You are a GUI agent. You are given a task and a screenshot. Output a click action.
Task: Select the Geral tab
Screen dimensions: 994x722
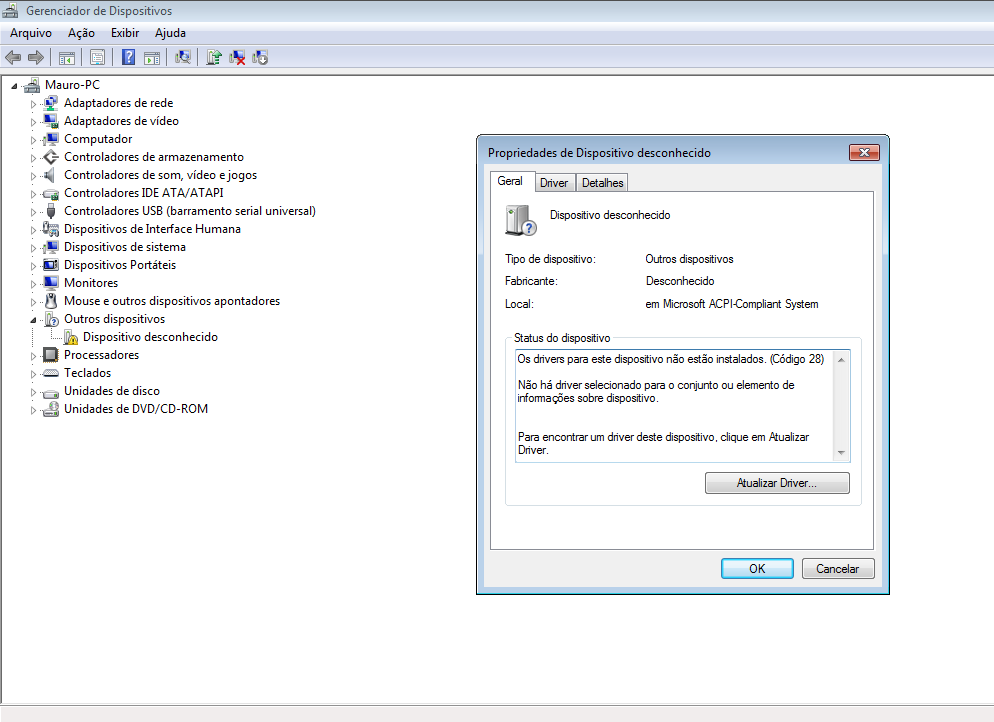tap(510, 181)
